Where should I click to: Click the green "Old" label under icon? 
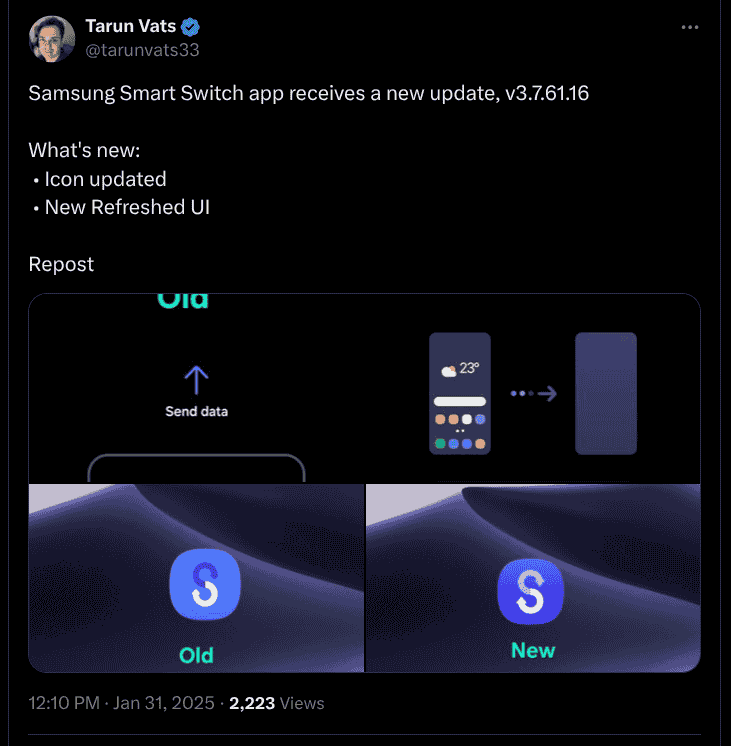click(196, 656)
